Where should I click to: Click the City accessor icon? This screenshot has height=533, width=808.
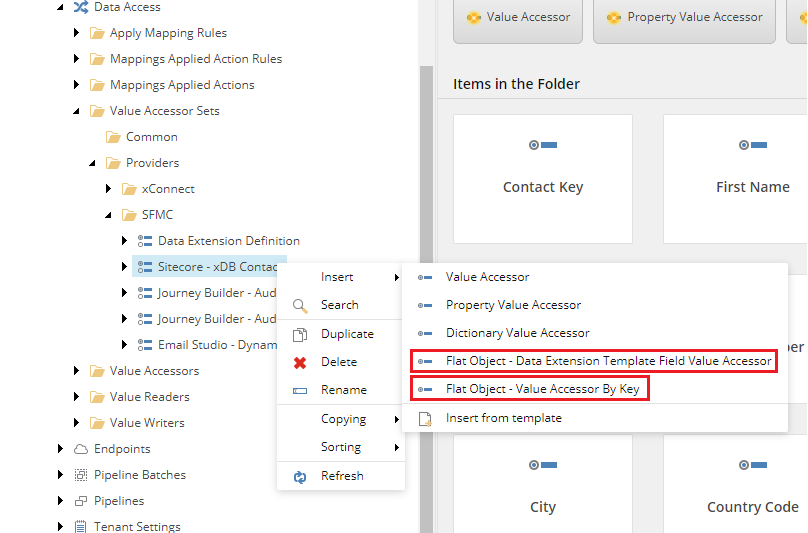[x=543, y=465]
